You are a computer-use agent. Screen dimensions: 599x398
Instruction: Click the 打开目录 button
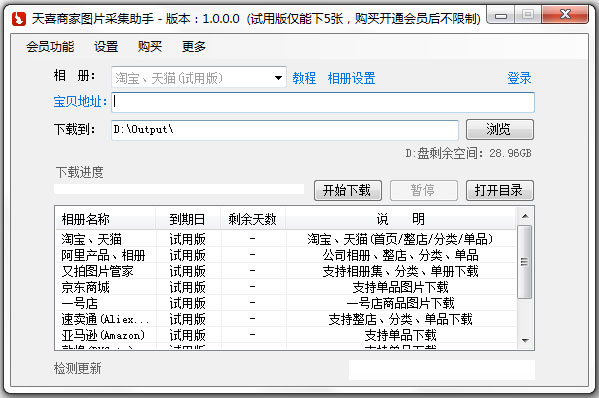click(500, 190)
